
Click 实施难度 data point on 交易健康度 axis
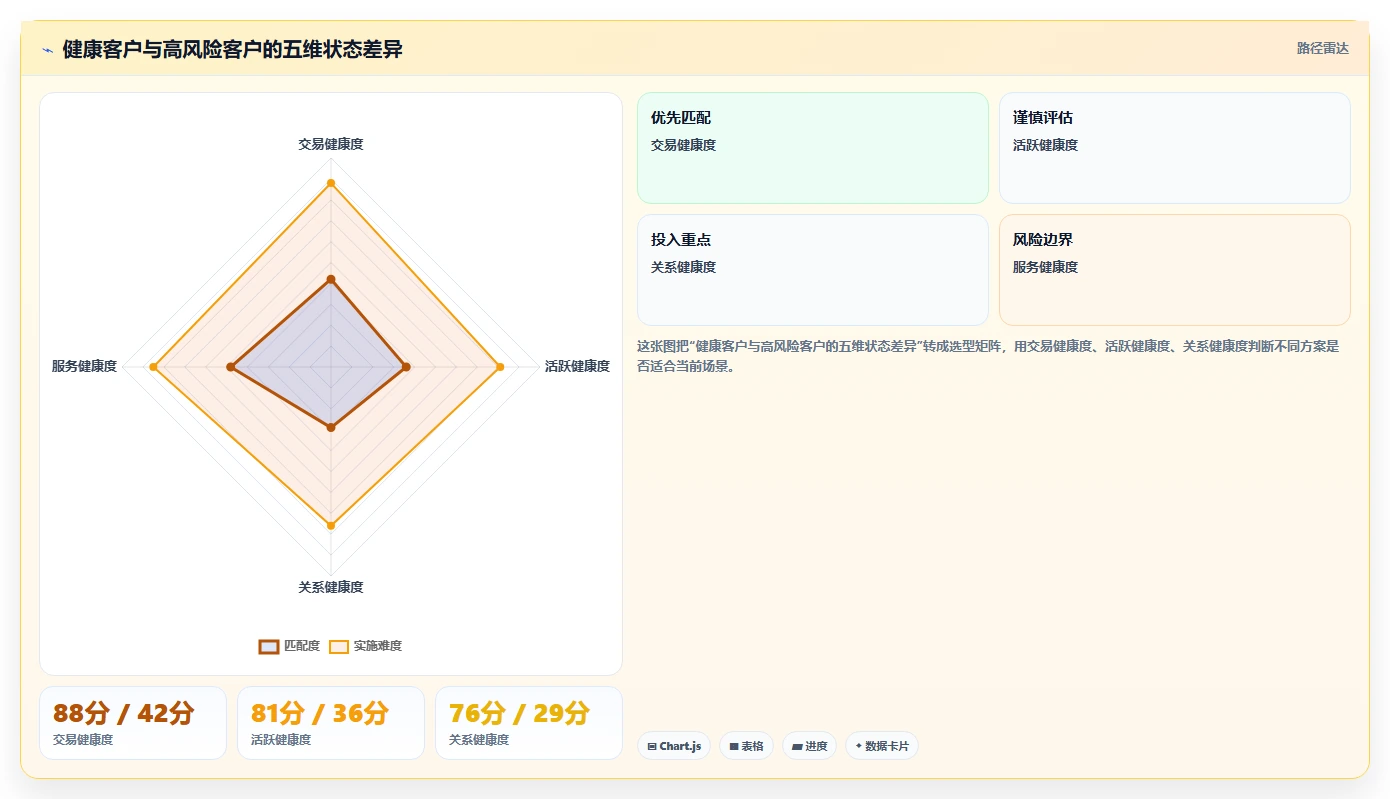tap(331, 183)
